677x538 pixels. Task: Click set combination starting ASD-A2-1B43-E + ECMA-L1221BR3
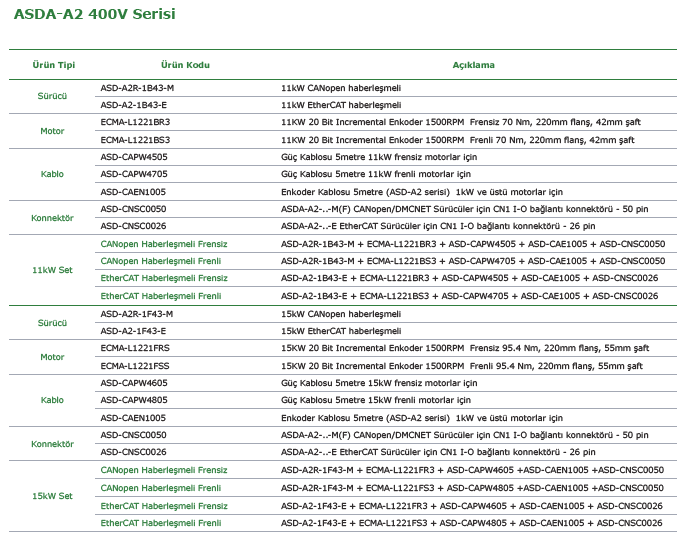[x=470, y=278]
